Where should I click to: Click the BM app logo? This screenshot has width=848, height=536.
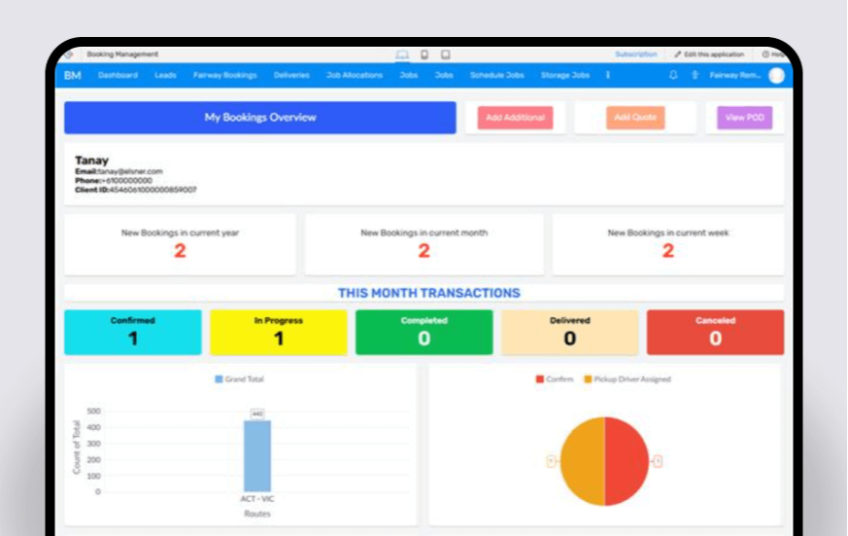point(73,75)
